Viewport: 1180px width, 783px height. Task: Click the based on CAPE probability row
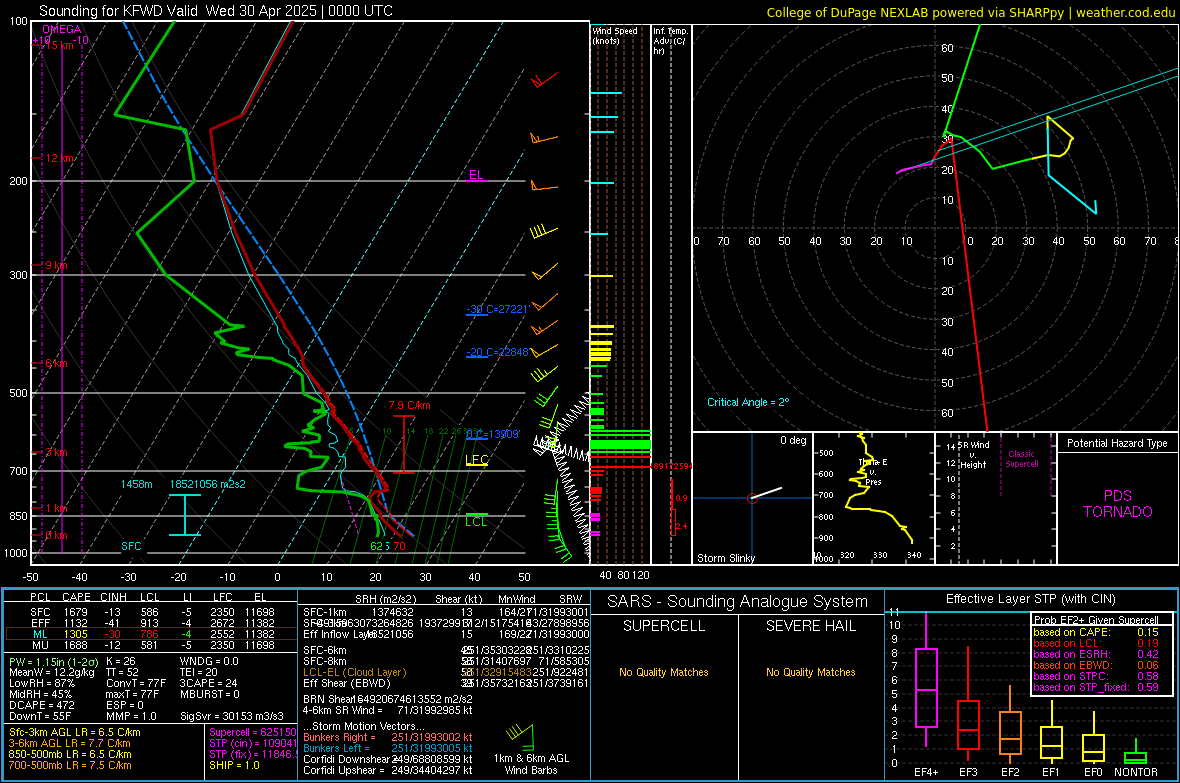point(1096,632)
